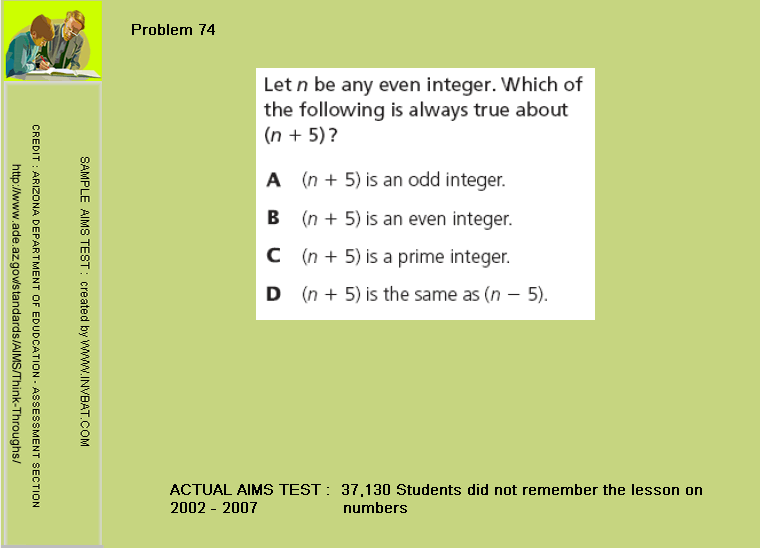Click the word "numbers" at the bottom
760x548 pixels.
[375, 508]
